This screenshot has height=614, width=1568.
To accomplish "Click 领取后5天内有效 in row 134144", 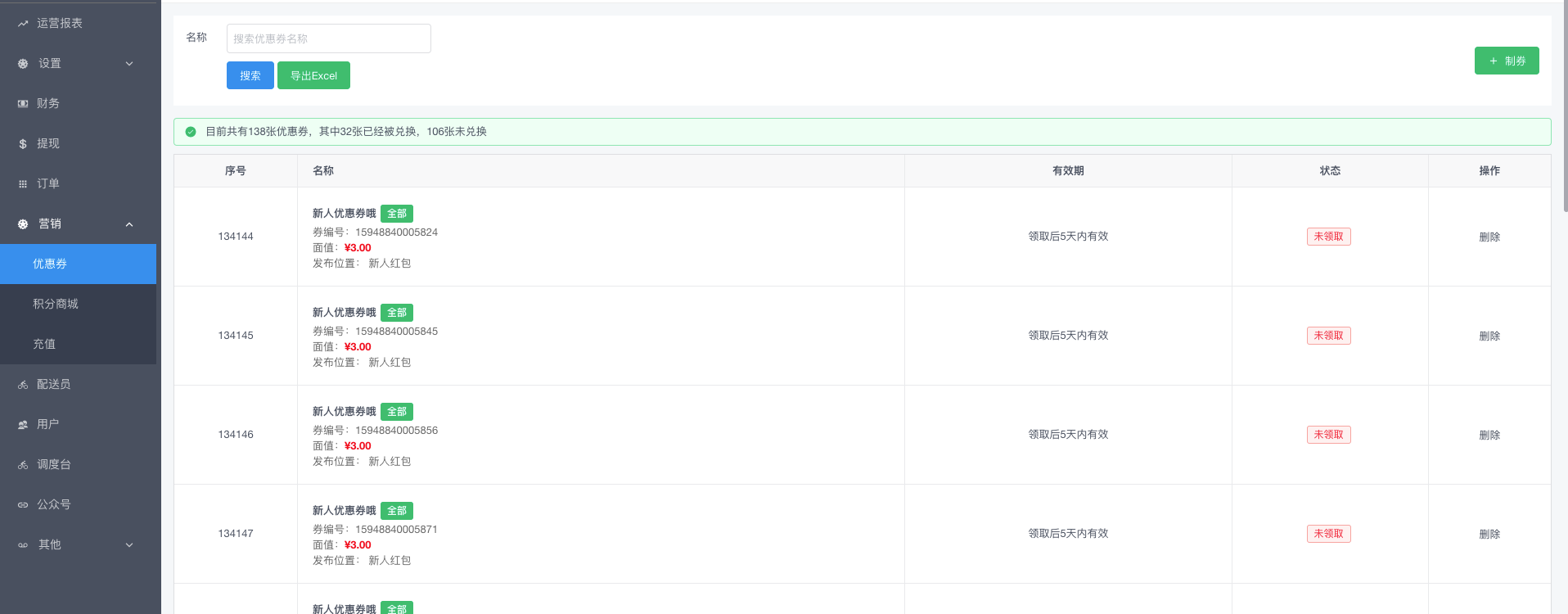I will coord(1068,237).
